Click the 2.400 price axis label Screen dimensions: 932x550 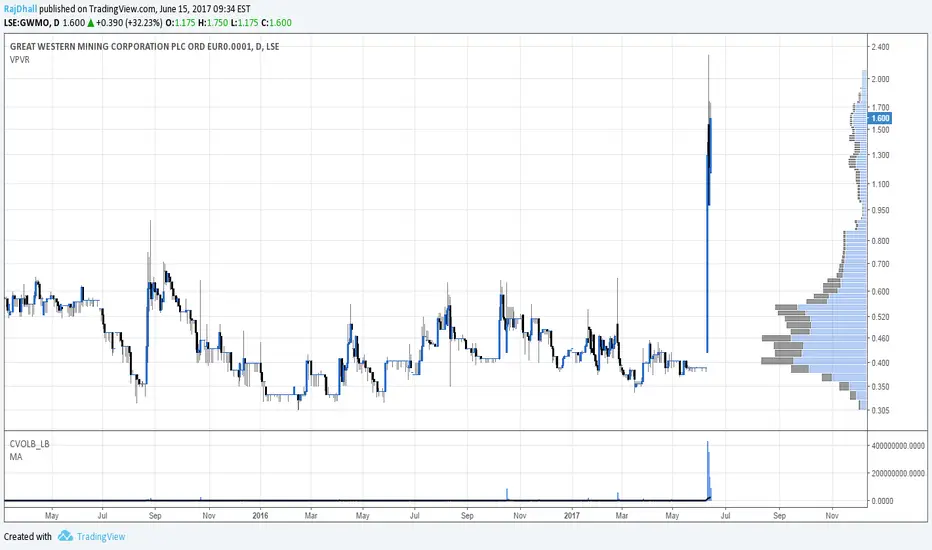point(880,47)
